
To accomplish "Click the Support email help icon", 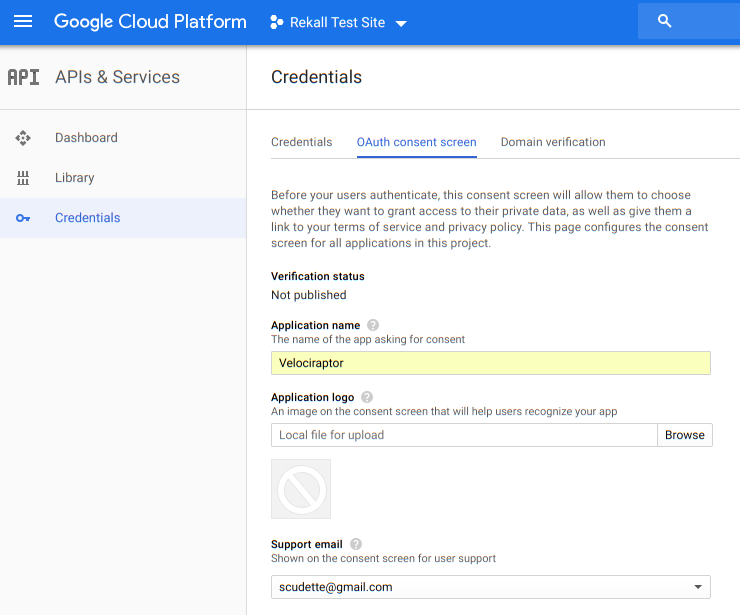I will pyautogui.click(x=356, y=544).
